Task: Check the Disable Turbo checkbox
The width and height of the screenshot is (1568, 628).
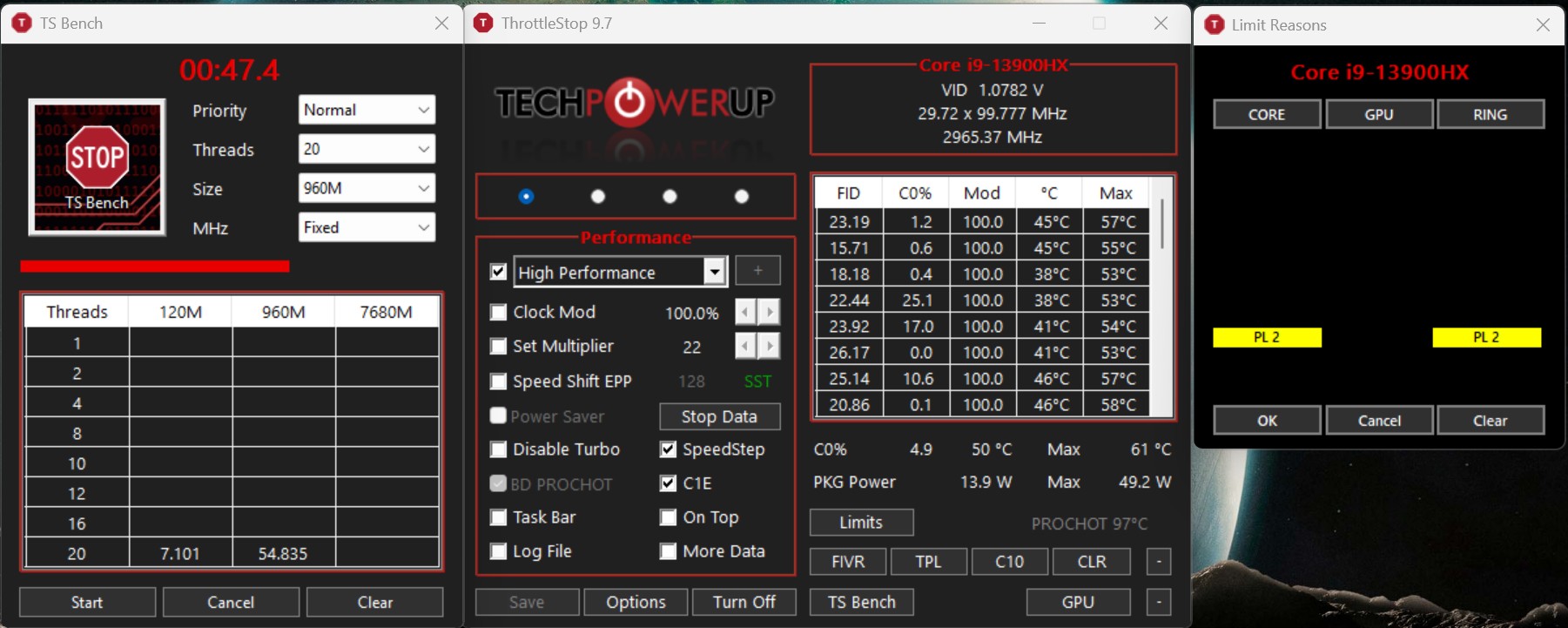Action: tap(499, 449)
